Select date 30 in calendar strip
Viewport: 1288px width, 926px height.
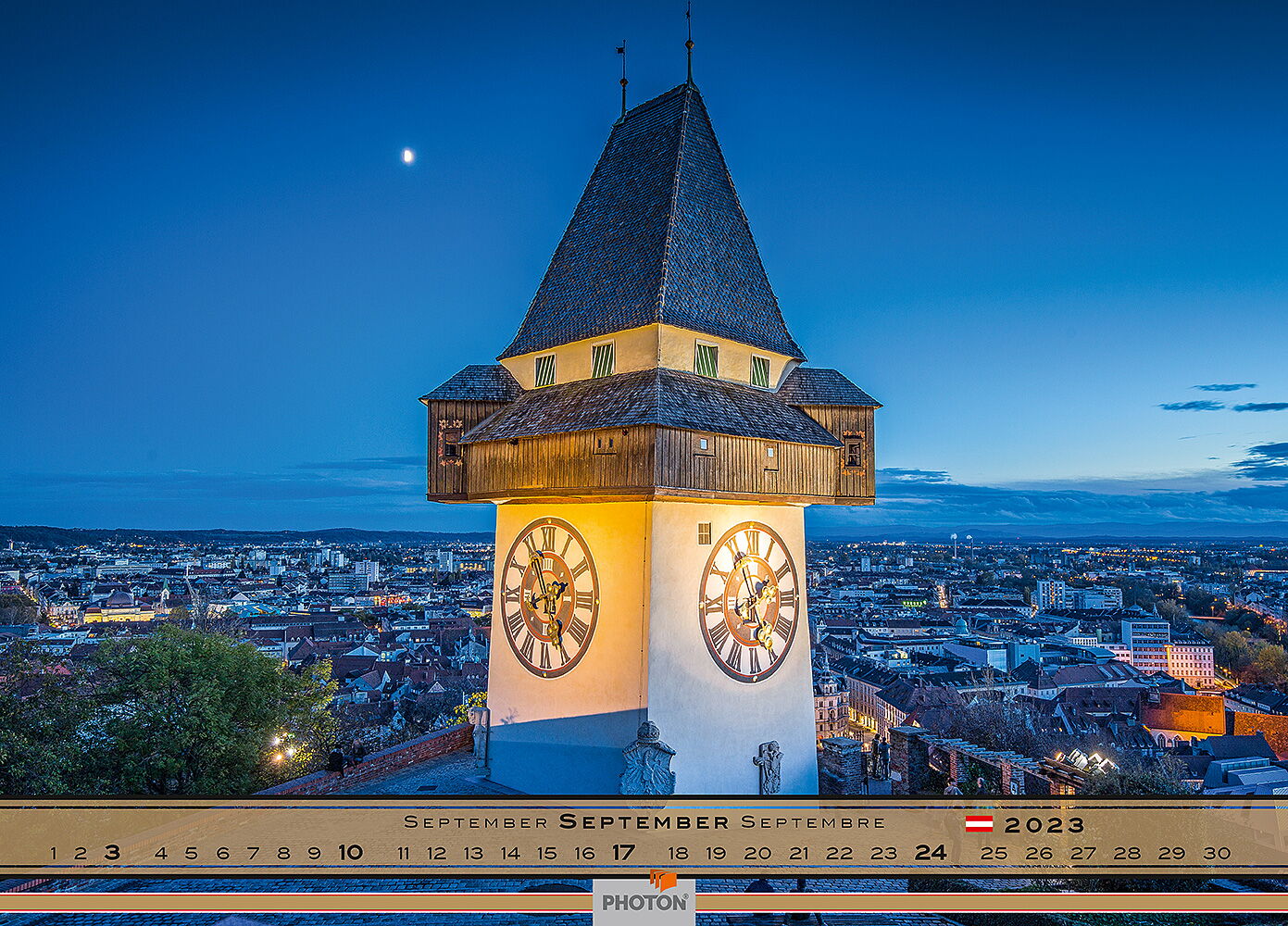click(1217, 854)
